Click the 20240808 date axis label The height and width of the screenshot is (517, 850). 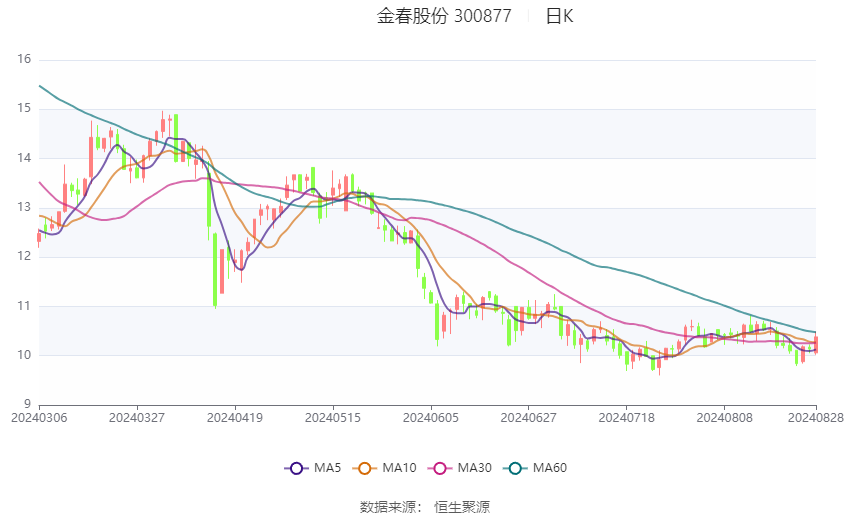pos(725,418)
